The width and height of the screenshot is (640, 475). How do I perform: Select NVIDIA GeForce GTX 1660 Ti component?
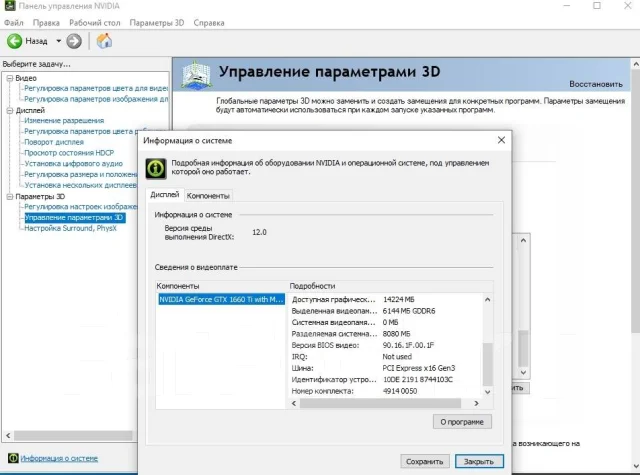point(221,300)
